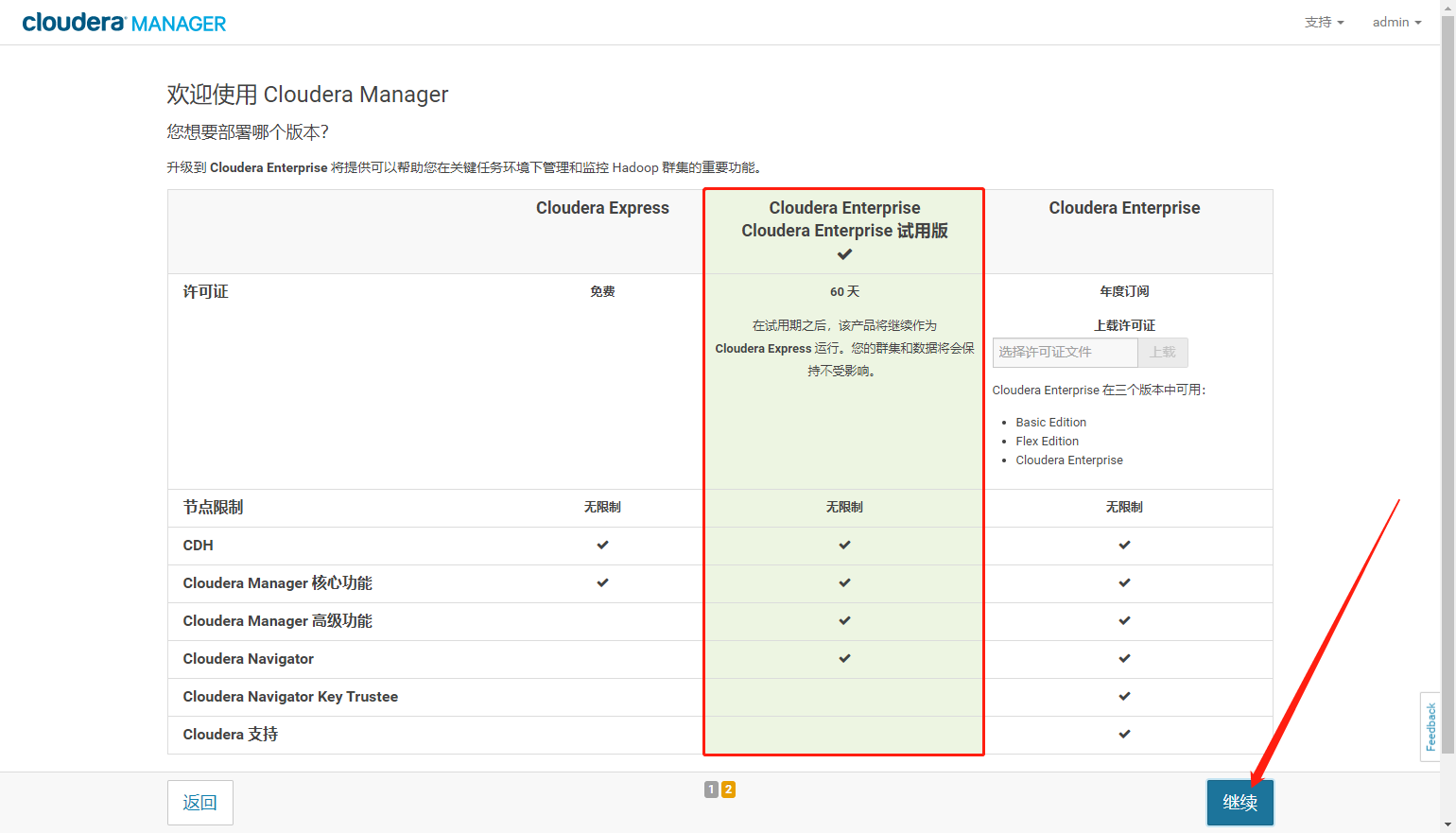Click the 60 天 trial duration text
Screen dimensions: 1456x833
point(844,291)
